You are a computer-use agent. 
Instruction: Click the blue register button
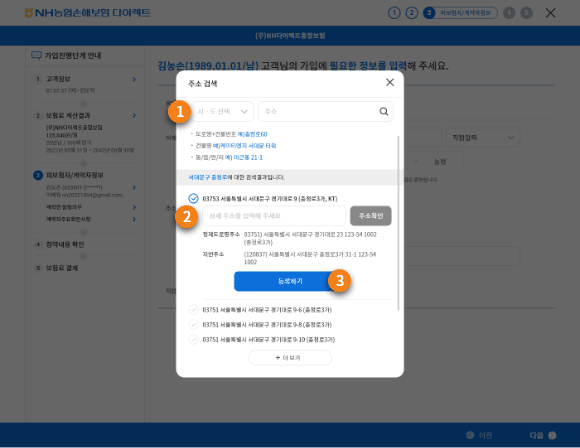[290, 281]
